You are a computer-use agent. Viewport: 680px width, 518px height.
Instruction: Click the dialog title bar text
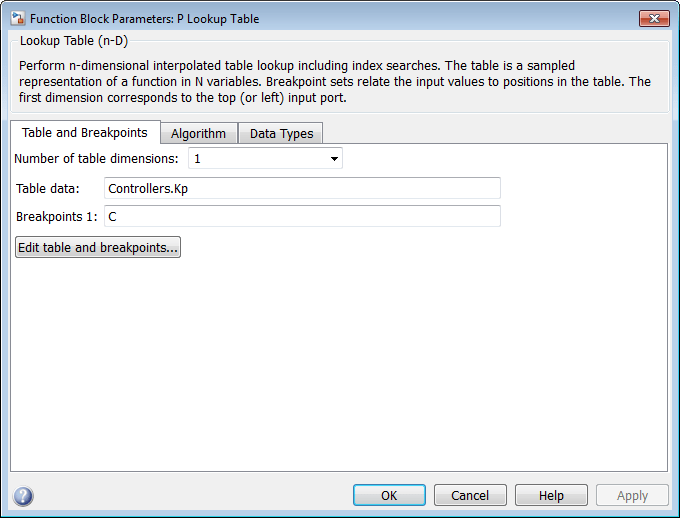[x=128, y=18]
